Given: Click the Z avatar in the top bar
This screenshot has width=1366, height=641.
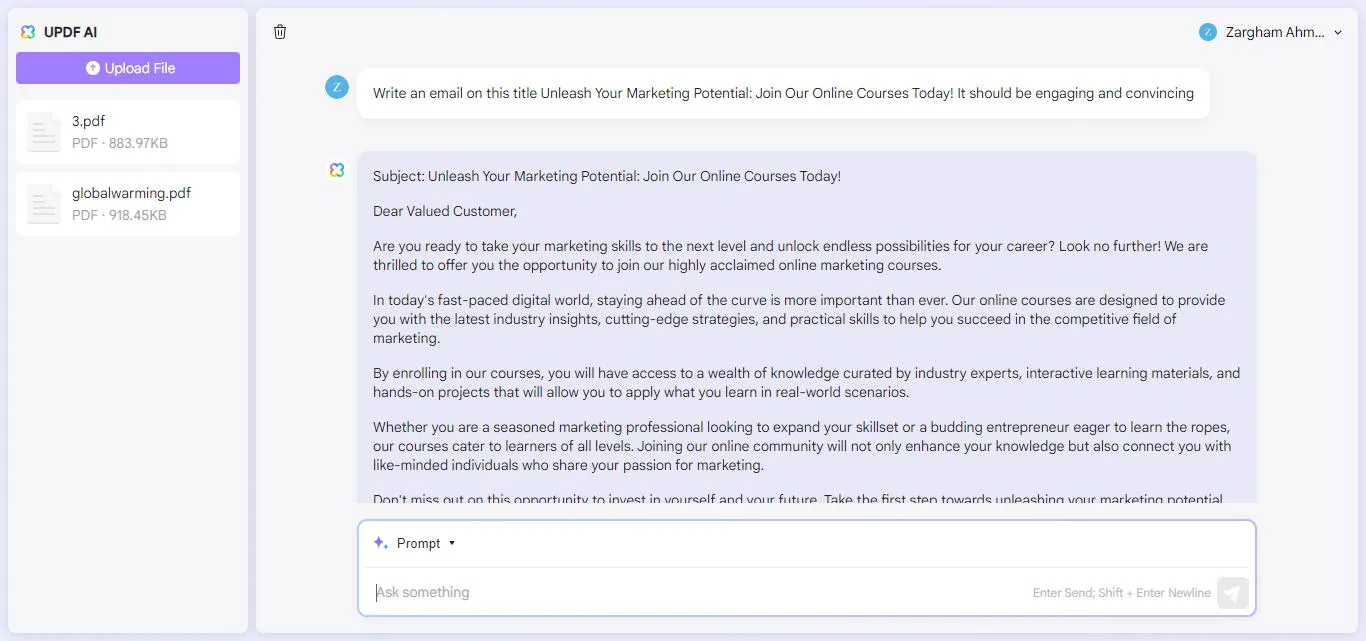Looking at the screenshot, I should (x=1207, y=31).
